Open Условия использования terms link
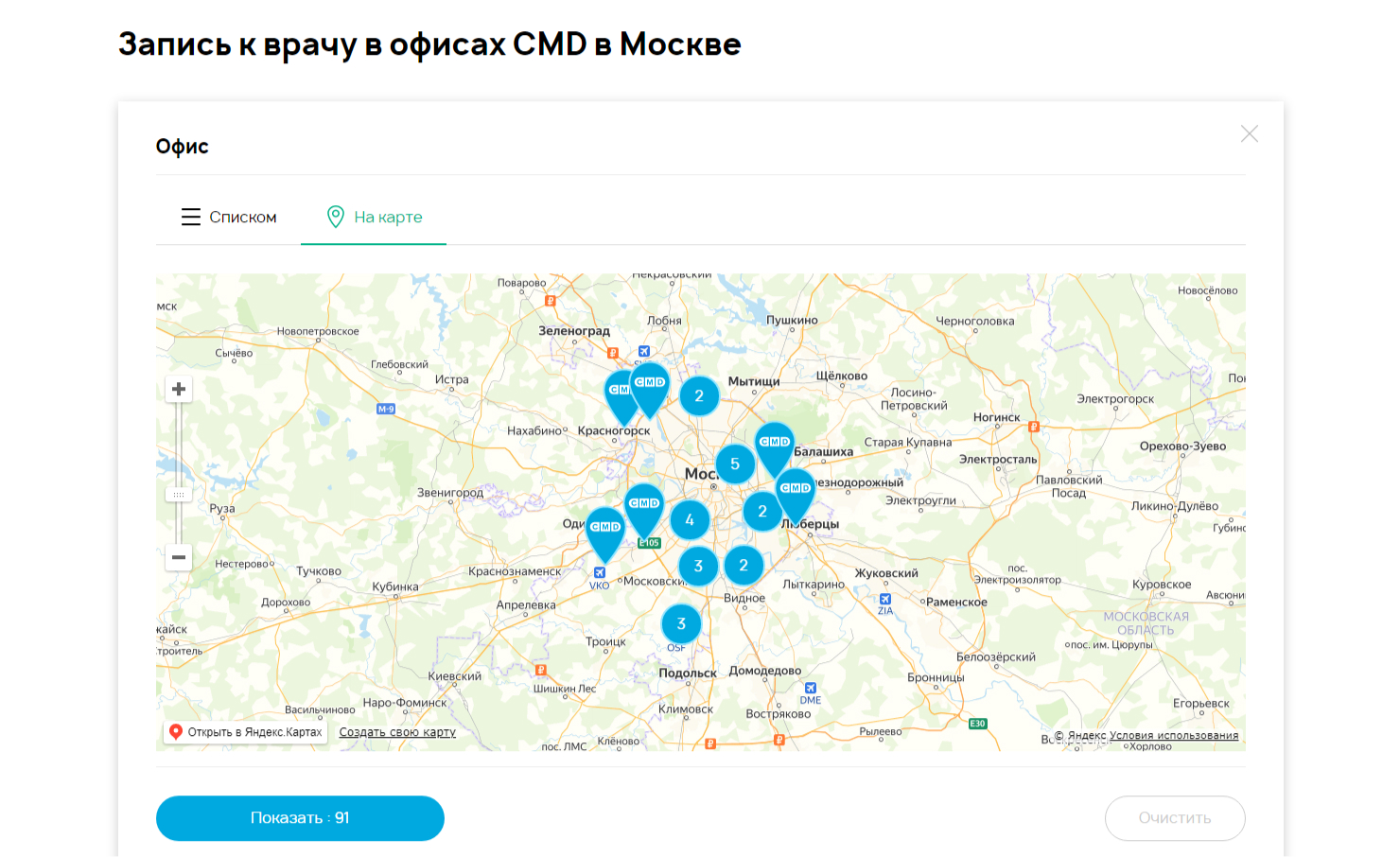The height and width of the screenshot is (857, 1400). (1173, 736)
